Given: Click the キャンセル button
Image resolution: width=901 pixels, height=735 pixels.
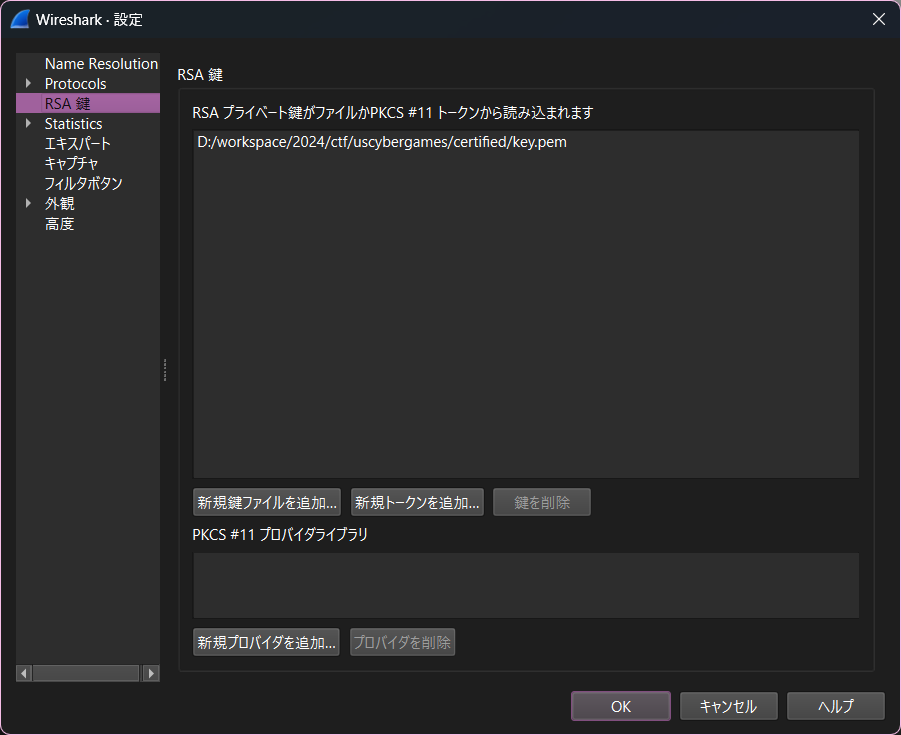Looking at the screenshot, I should click(x=729, y=706).
